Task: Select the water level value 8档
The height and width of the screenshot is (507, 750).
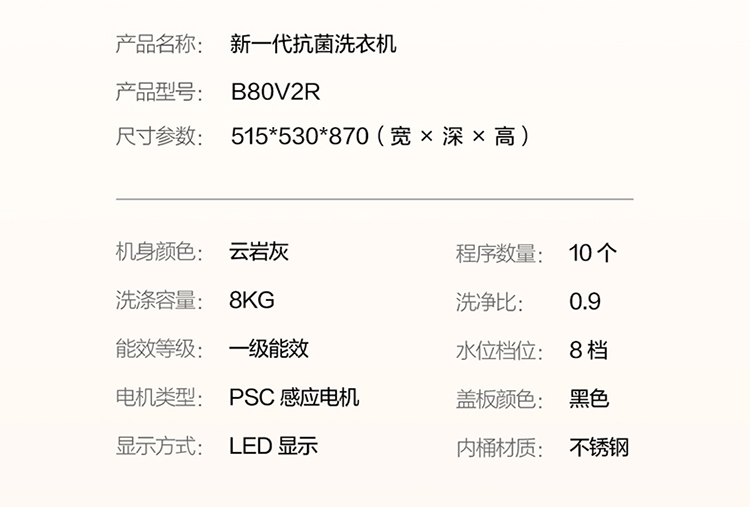Action: click(588, 350)
